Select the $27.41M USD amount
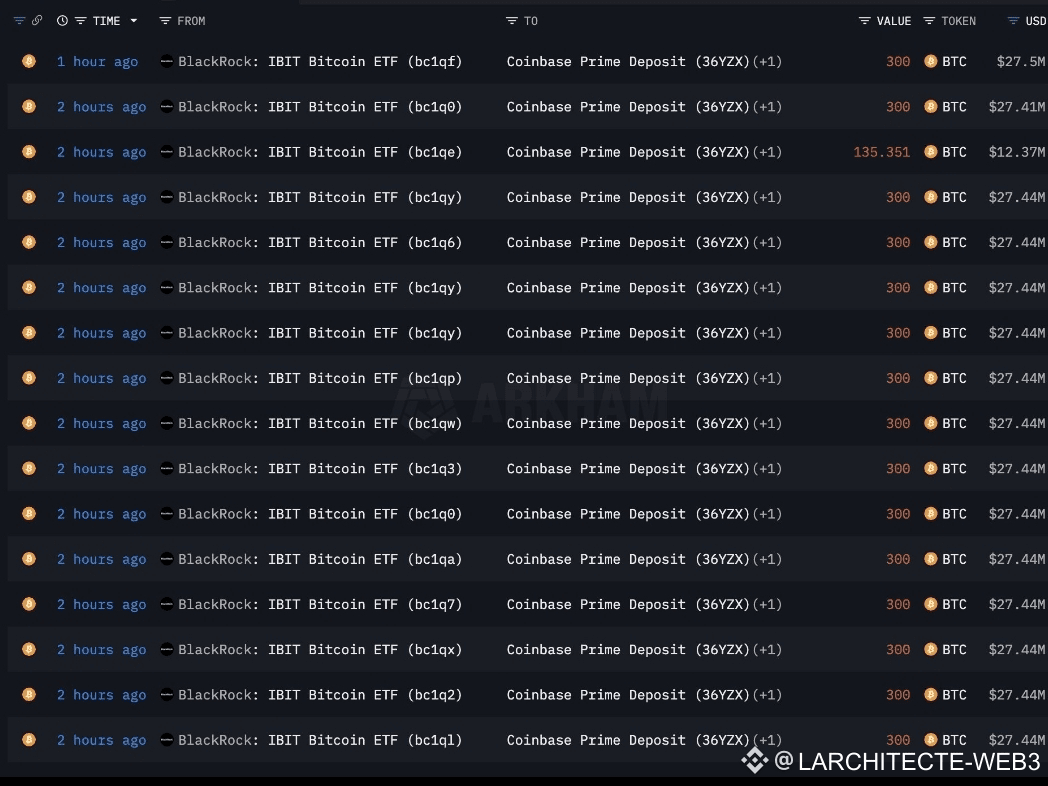The height and width of the screenshot is (786, 1048). tap(1017, 106)
